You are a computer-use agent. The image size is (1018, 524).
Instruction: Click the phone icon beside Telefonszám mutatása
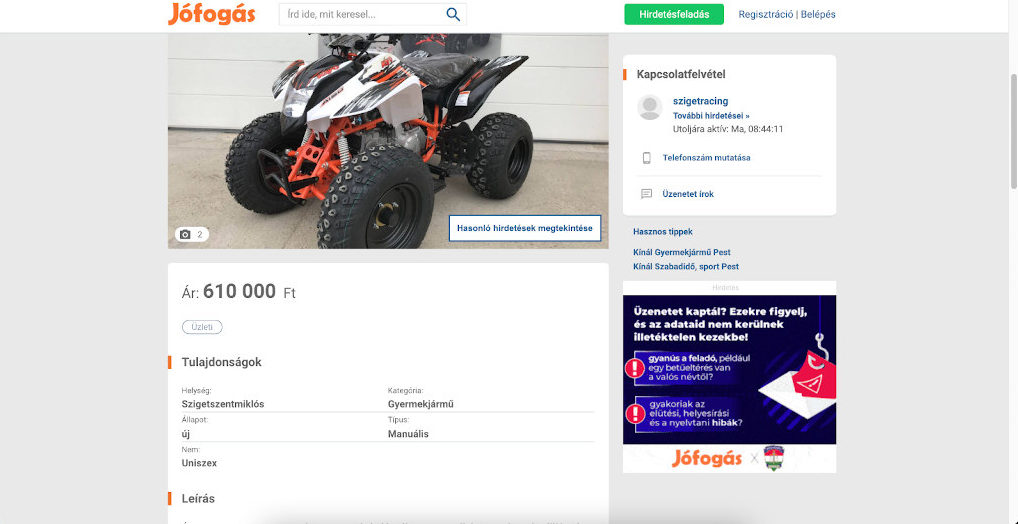pos(647,158)
